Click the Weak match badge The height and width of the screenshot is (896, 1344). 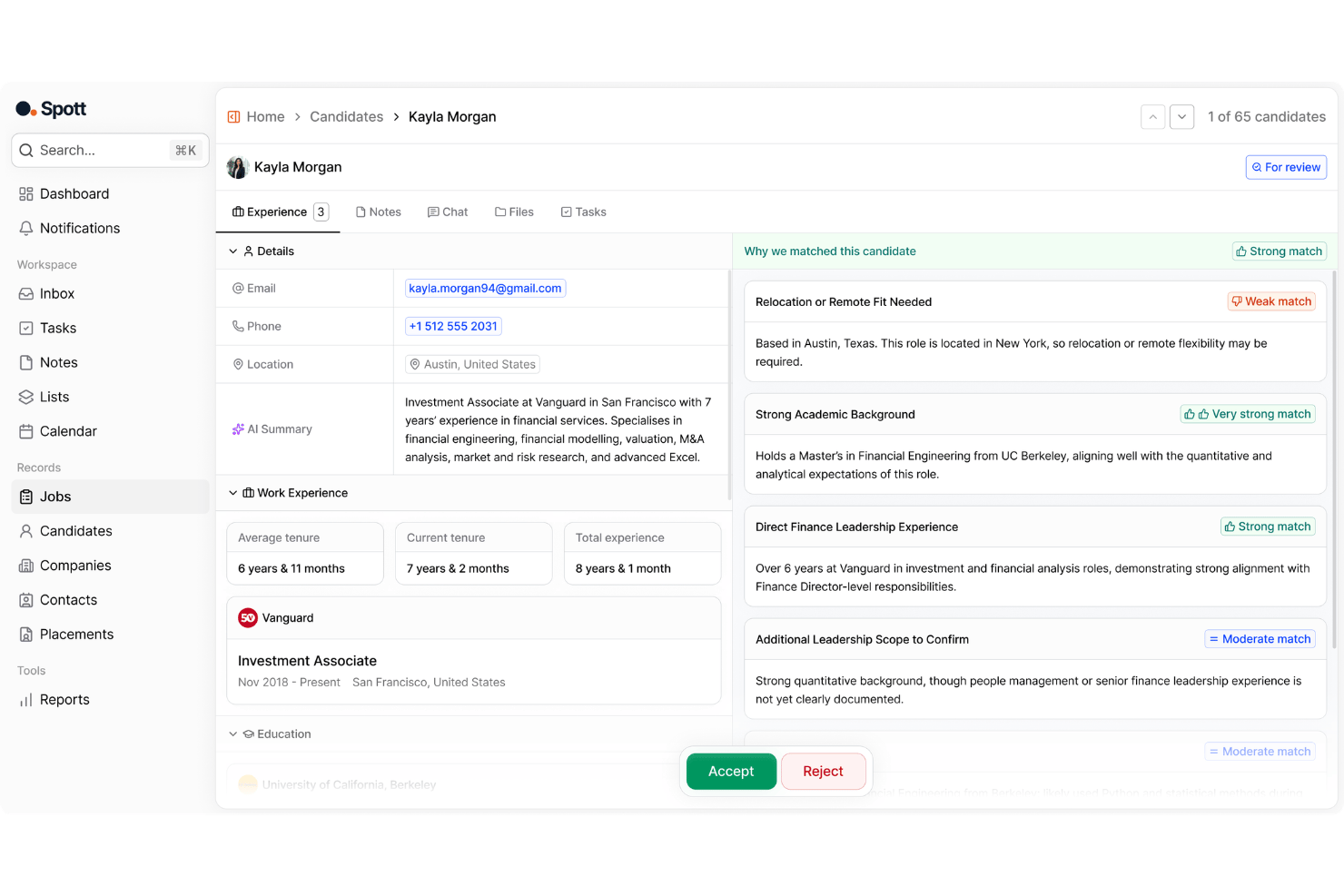[1271, 301]
